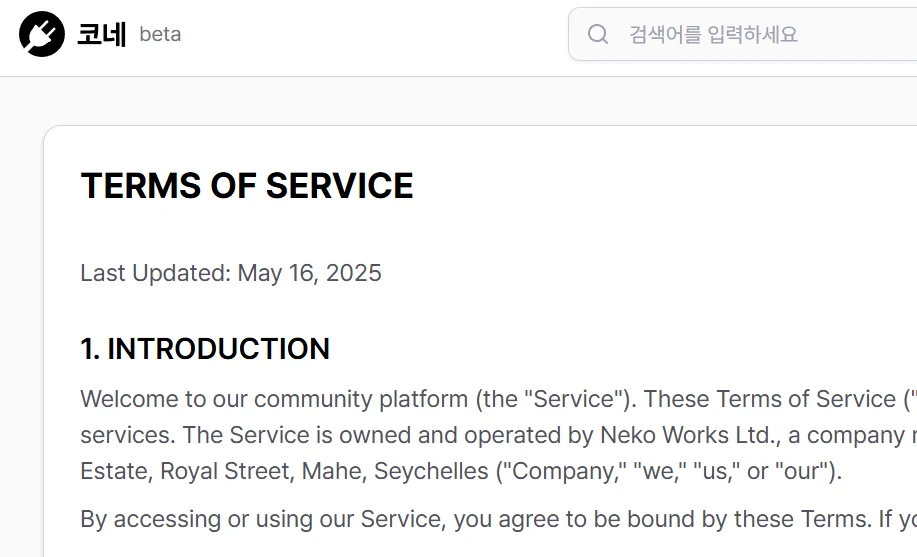Select the '1. INTRODUCTION' section heading
Viewport: 917px width, 557px height.
[x=205, y=349]
